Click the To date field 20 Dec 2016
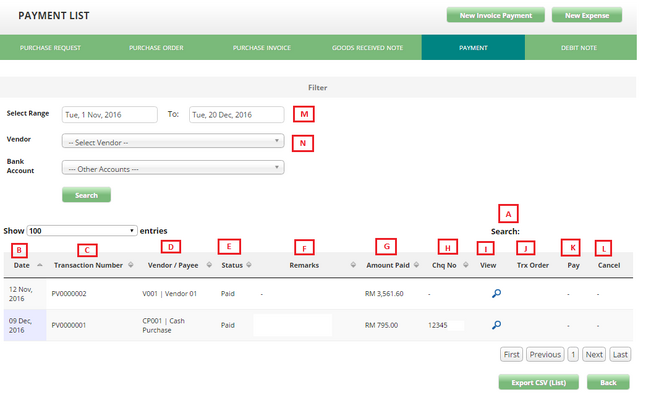The width and height of the screenshot is (651, 395). click(237, 115)
